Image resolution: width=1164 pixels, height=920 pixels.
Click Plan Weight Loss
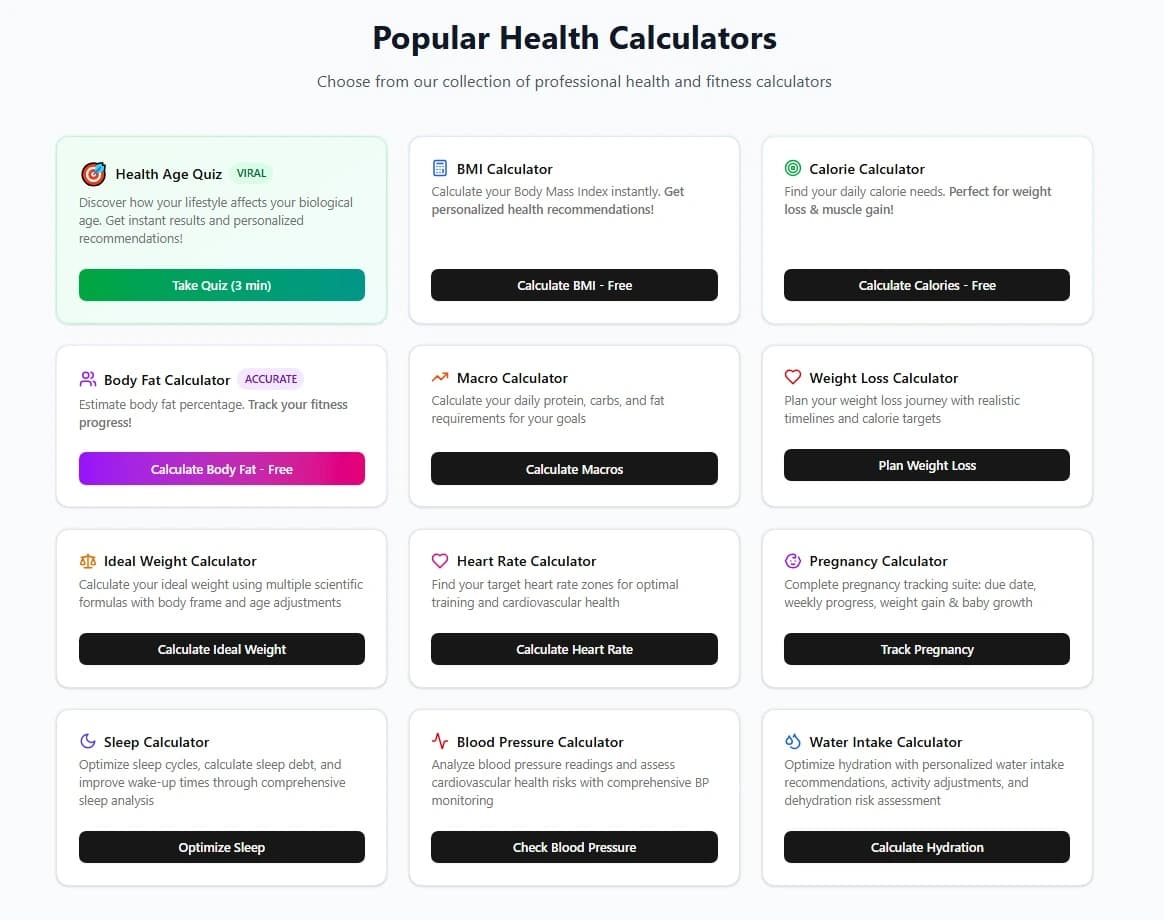click(x=926, y=465)
